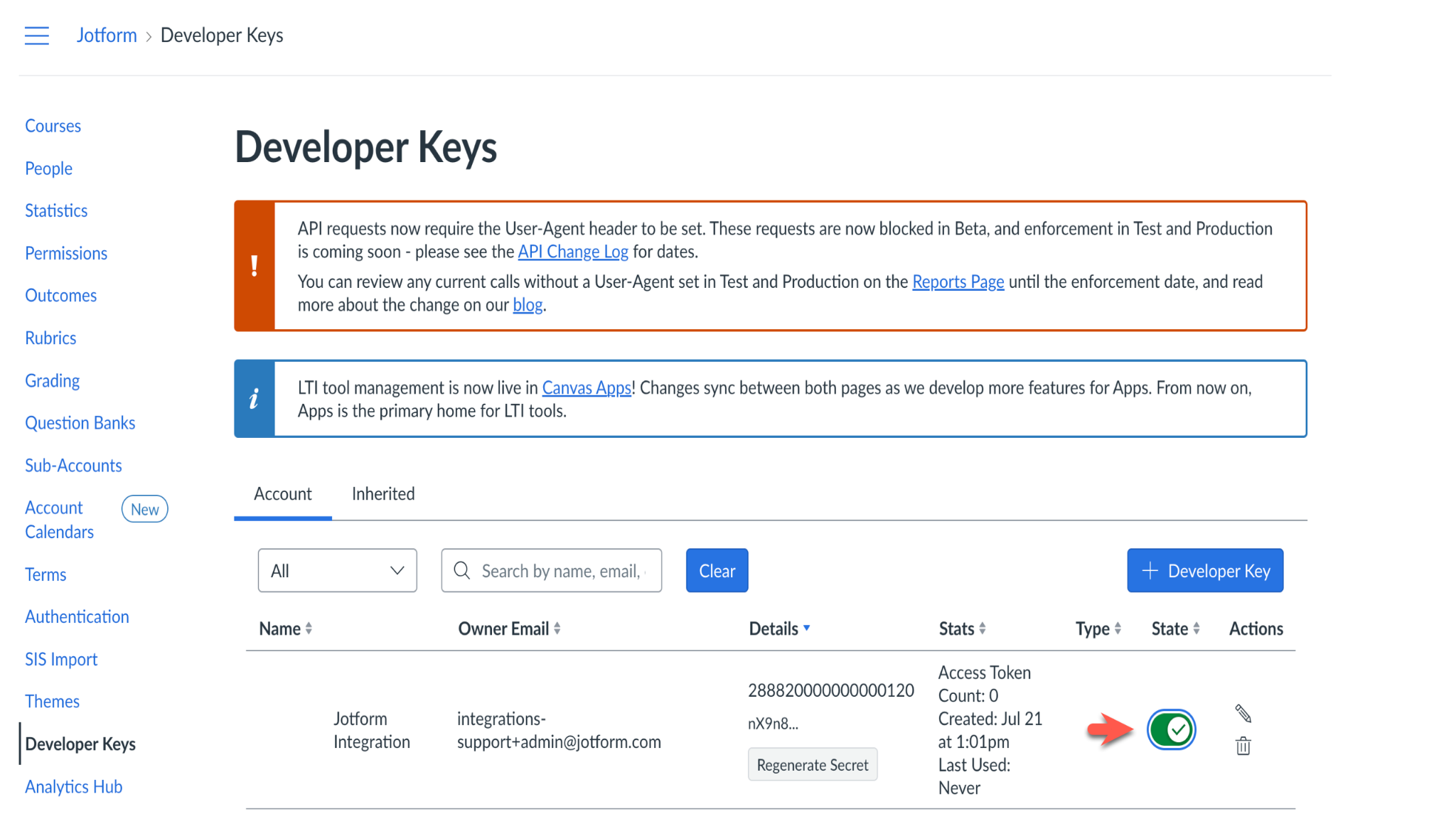The height and width of the screenshot is (819, 1456).
Task: Click the orange warning exclamation icon
Action: click(255, 266)
